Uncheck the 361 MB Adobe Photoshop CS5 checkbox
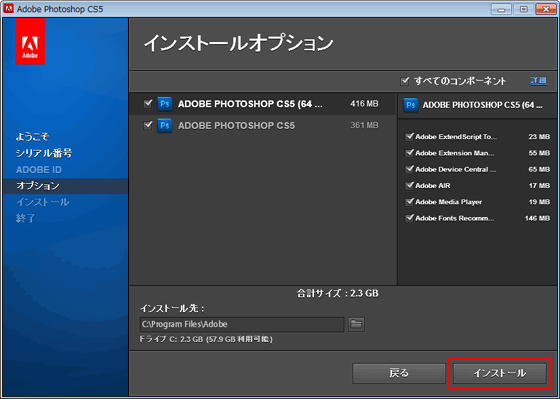Viewport: 560px width, 399px height. [x=148, y=126]
